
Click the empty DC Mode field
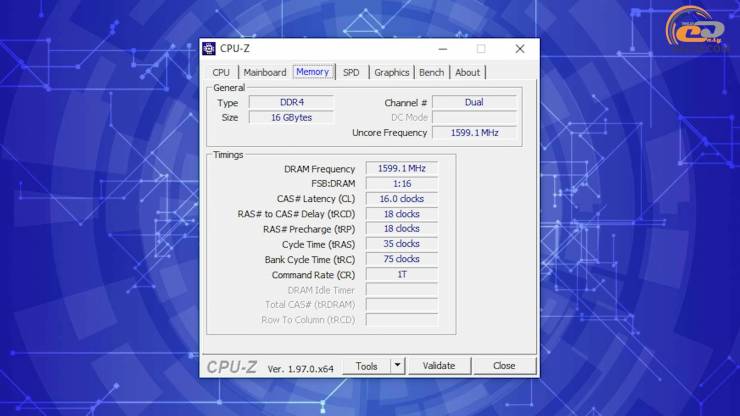474,118
